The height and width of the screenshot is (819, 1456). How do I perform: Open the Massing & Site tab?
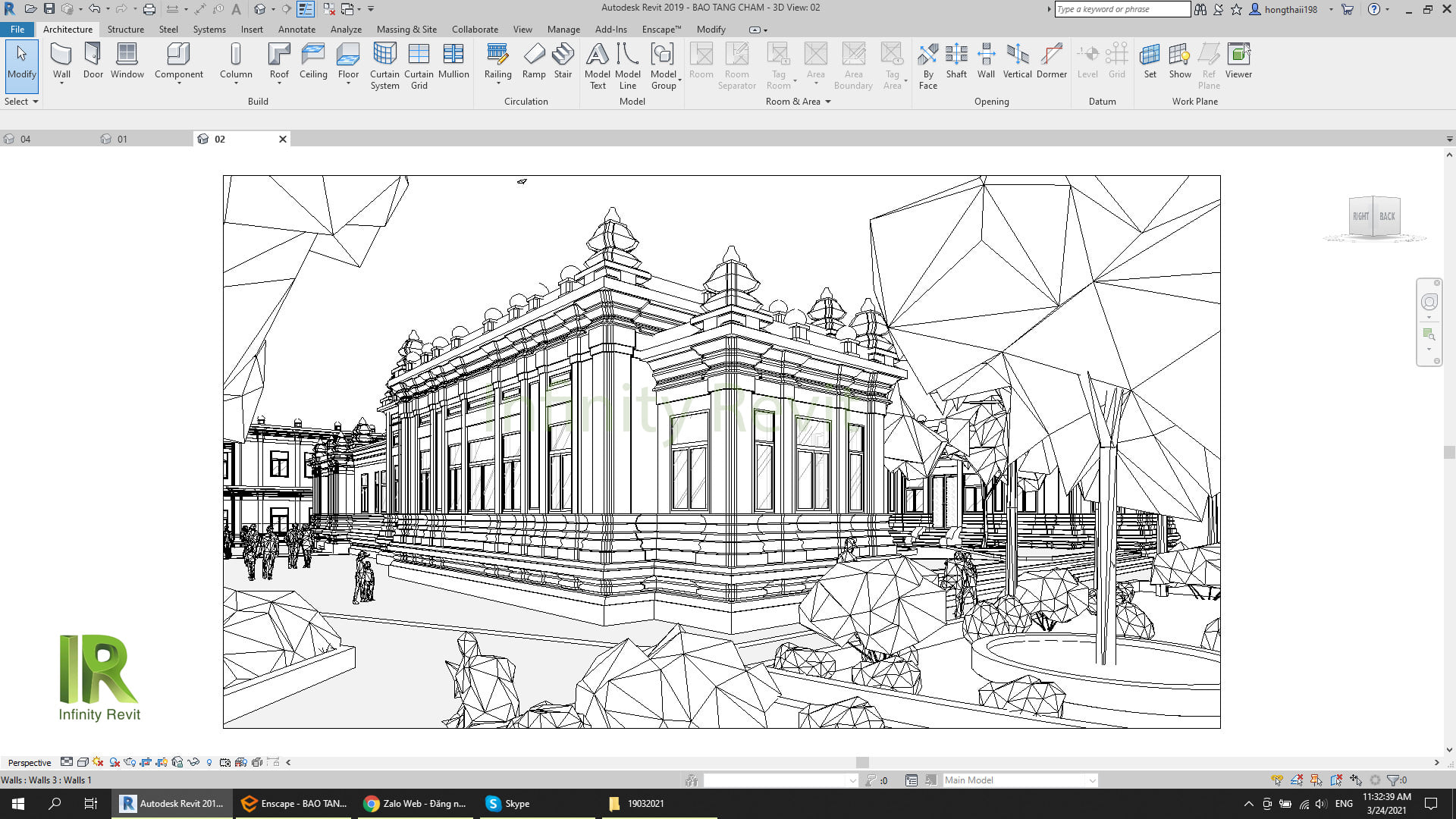(x=406, y=30)
